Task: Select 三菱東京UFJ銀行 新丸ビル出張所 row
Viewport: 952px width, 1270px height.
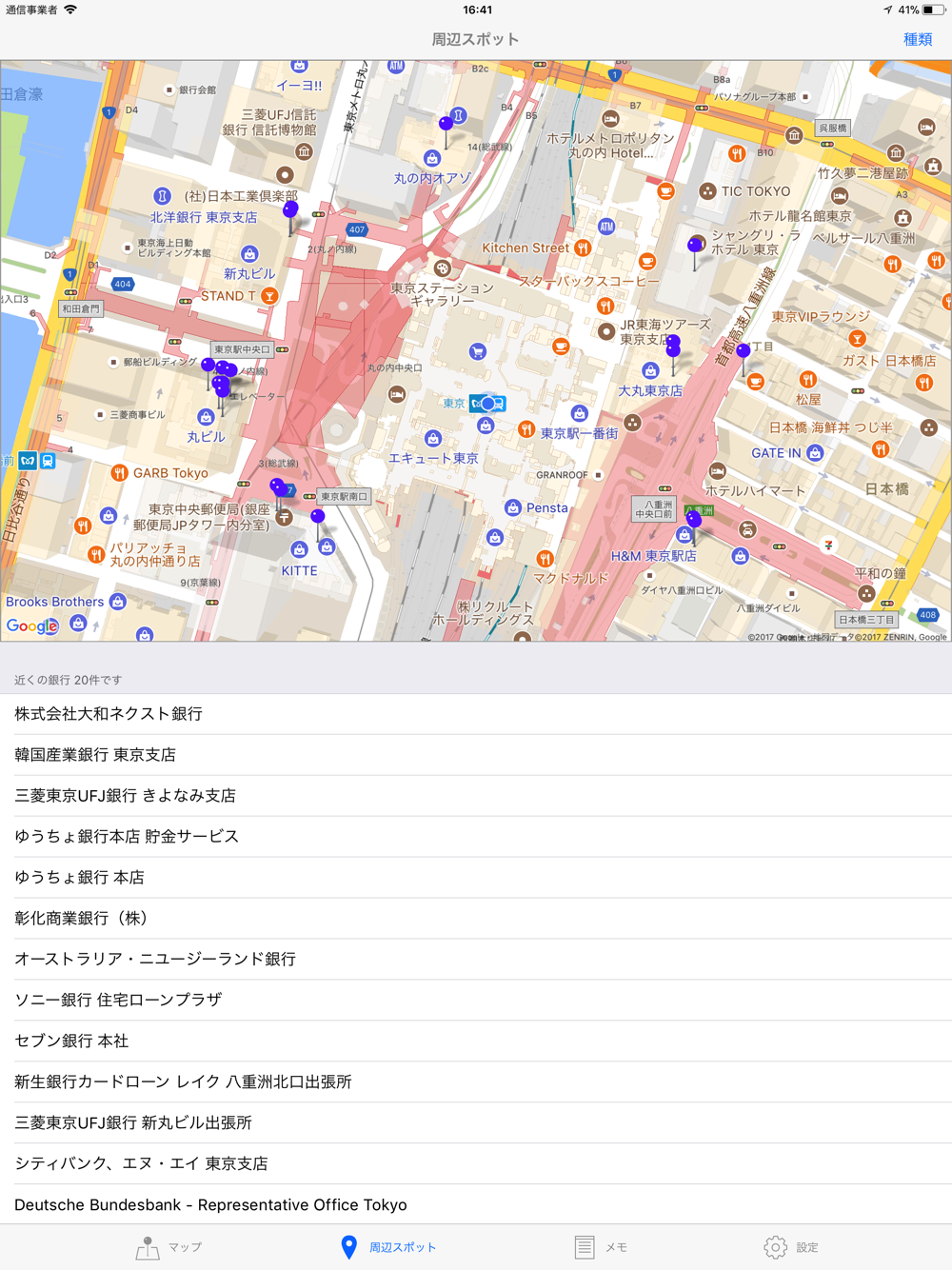Action: (476, 1123)
